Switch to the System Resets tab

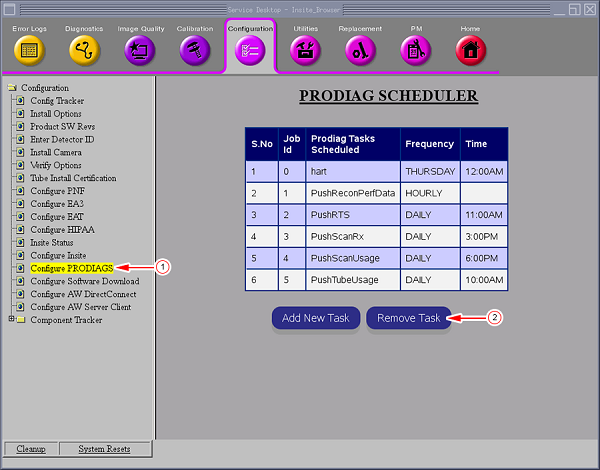(104, 449)
